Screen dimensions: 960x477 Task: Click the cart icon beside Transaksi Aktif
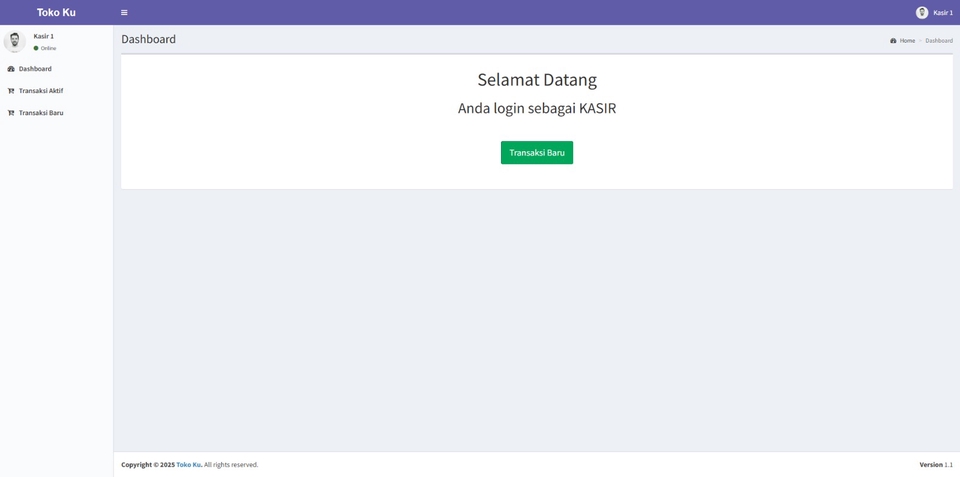pyautogui.click(x=11, y=91)
